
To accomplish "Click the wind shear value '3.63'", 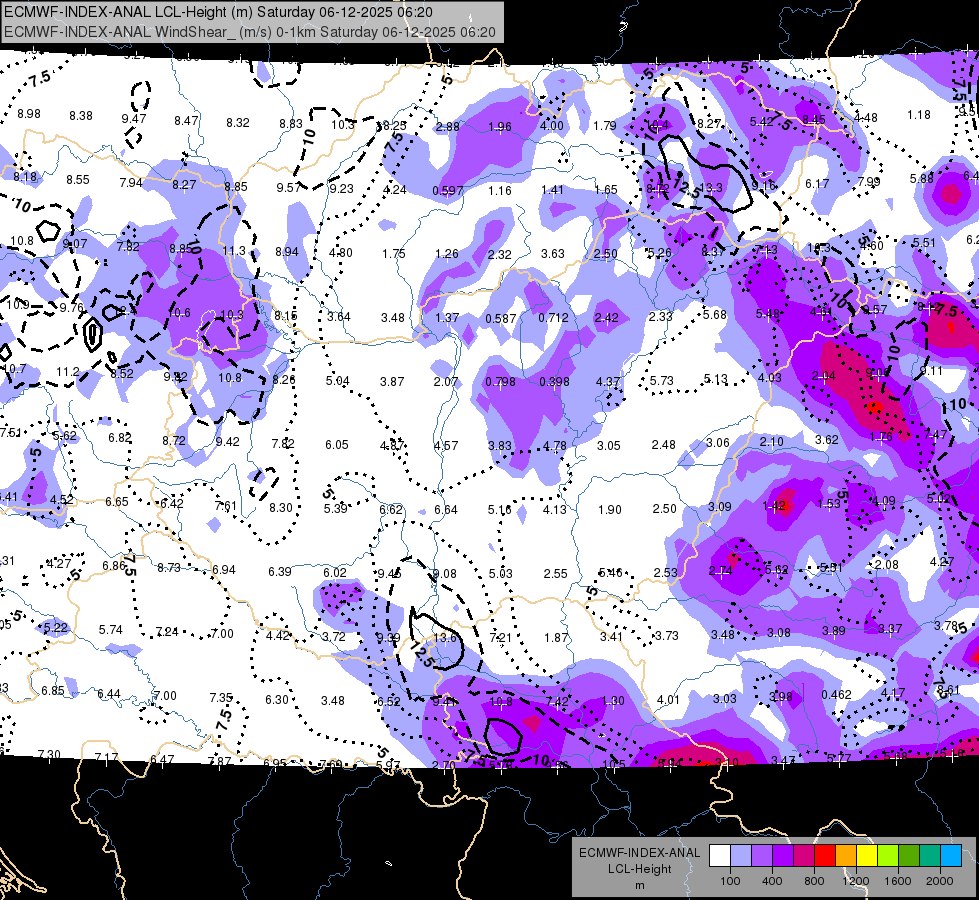I will (x=553, y=254).
